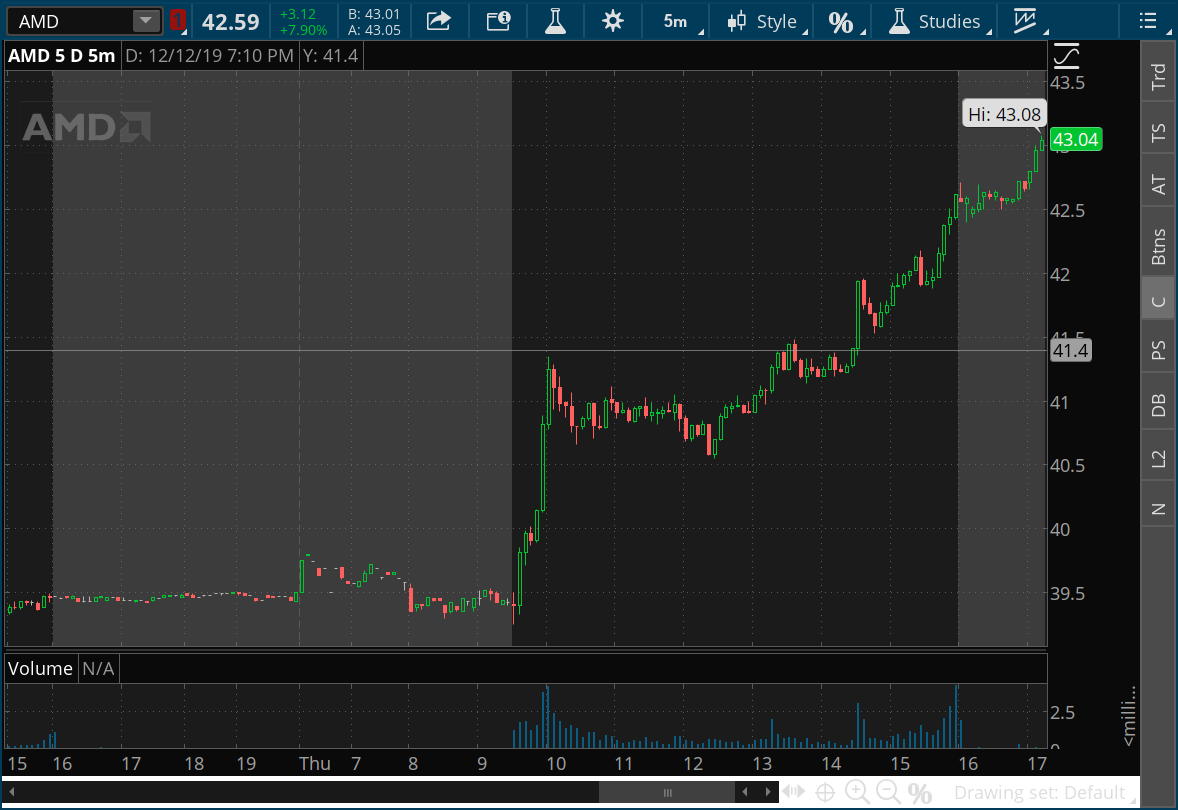Click the scrollbar right step arrow
Screen dimensions: 1178x810
click(x=767, y=792)
